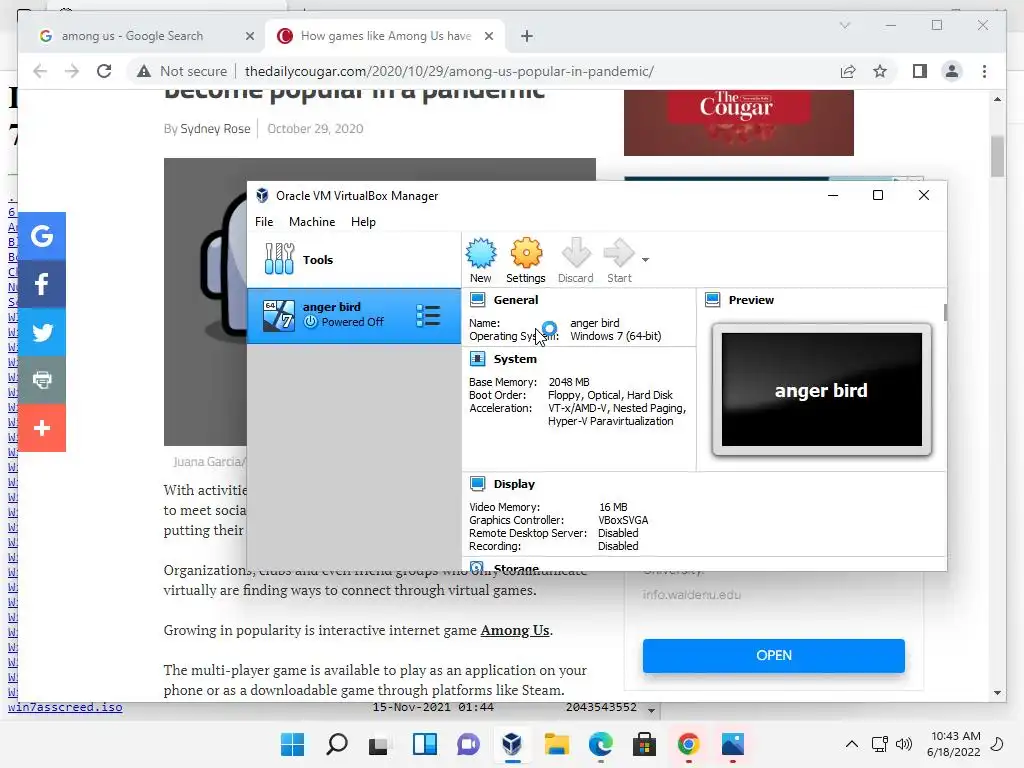1024x768 pixels.
Task: Open Microsoft Edge from taskbar
Action: [x=601, y=744]
